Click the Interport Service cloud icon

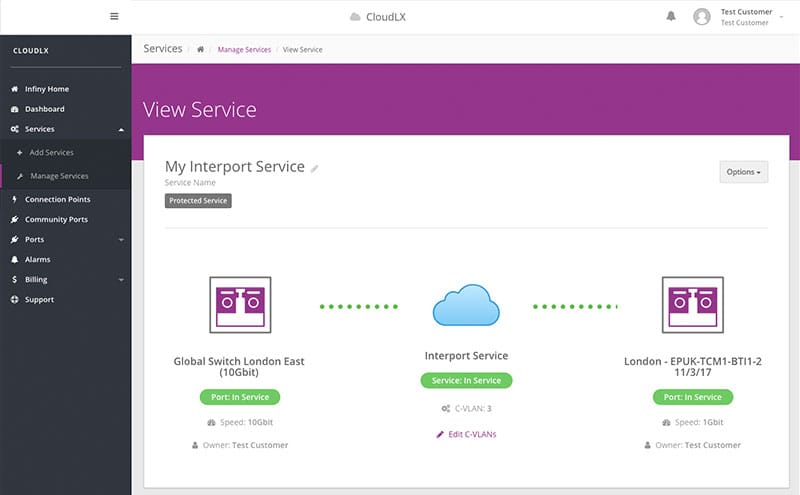click(466, 305)
